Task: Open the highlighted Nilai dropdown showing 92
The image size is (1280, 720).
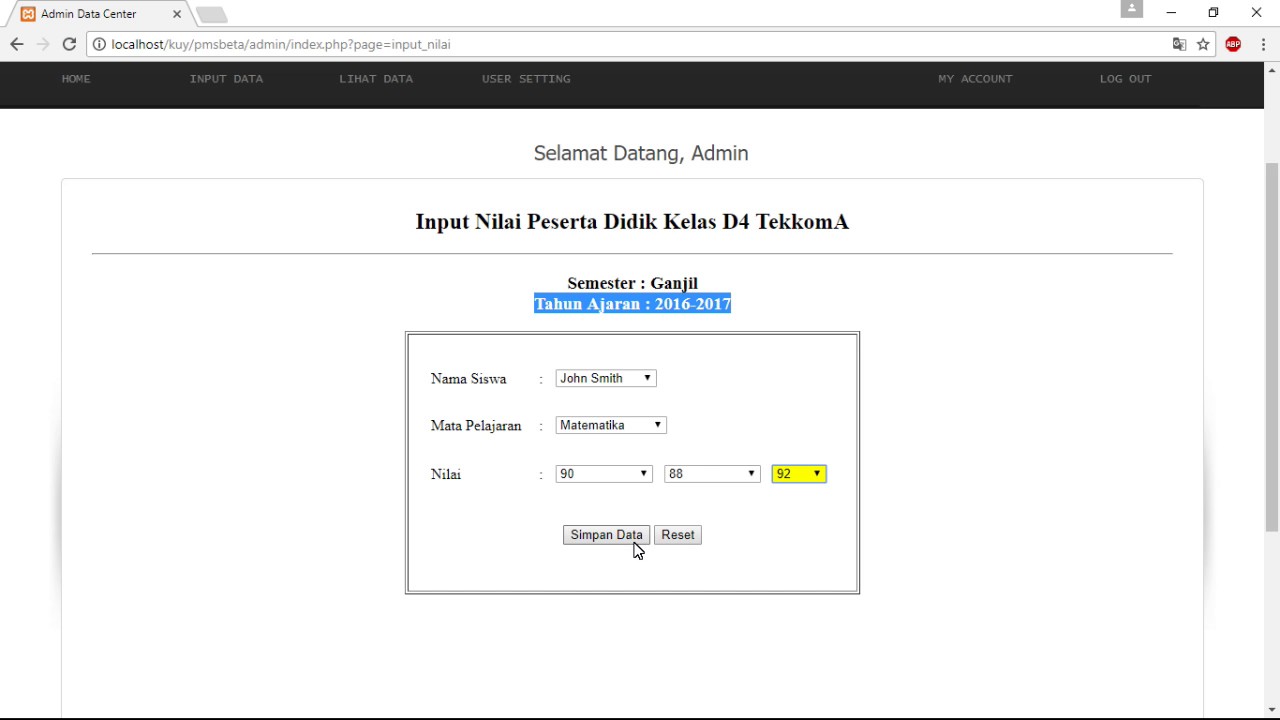Action: pyautogui.click(x=799, y=474)
